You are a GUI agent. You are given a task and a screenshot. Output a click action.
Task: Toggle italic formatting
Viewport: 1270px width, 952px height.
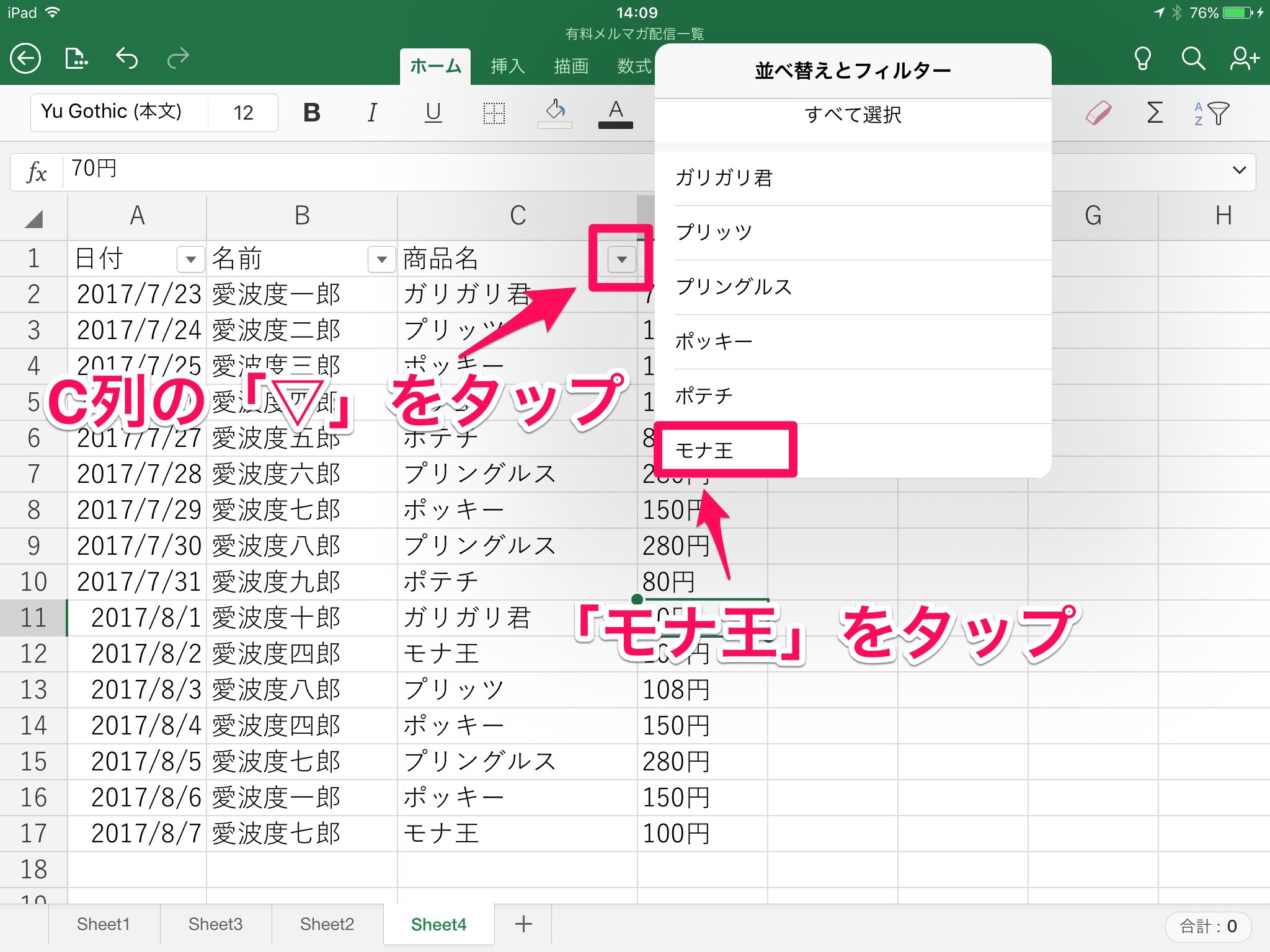click(x=371, y=113)
